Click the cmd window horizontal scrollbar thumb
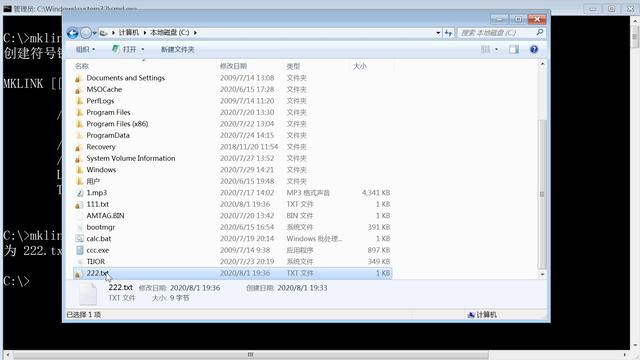The width and height of the screenshot is (640, 360). [x=250, y=355]
